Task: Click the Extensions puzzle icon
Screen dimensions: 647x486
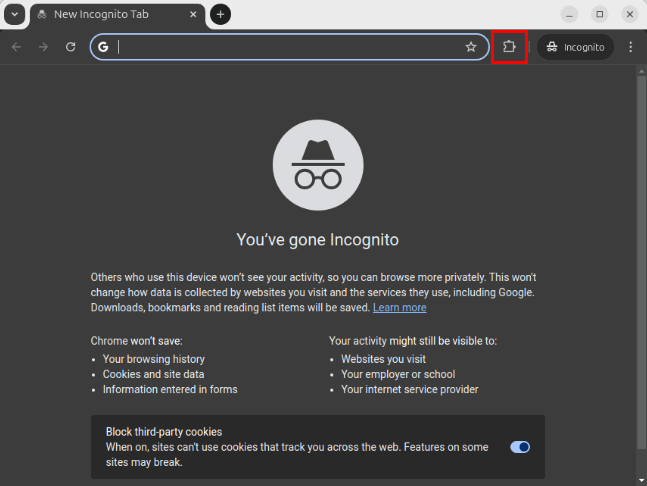Action: (x=509, y=47)
